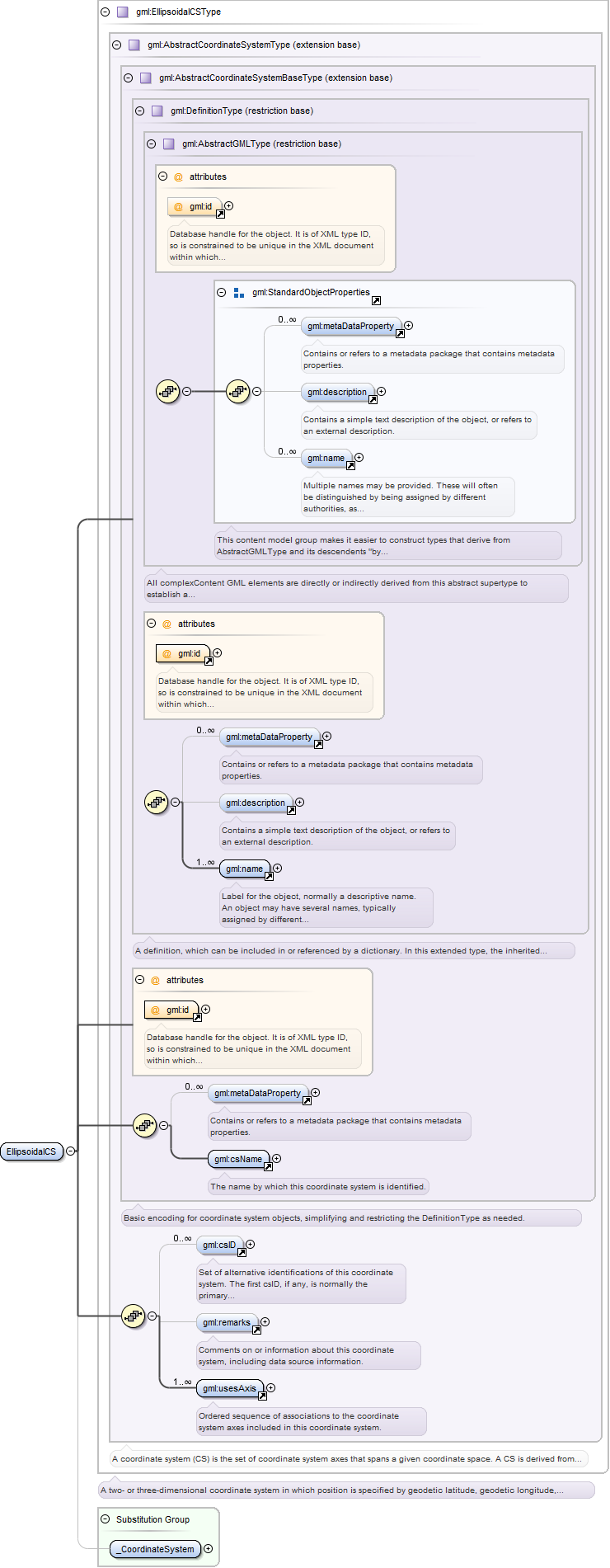The height and width of the screenshot is (1568, 610).
Task: Select the gml:usesAxis element box
Action: 230,1388
